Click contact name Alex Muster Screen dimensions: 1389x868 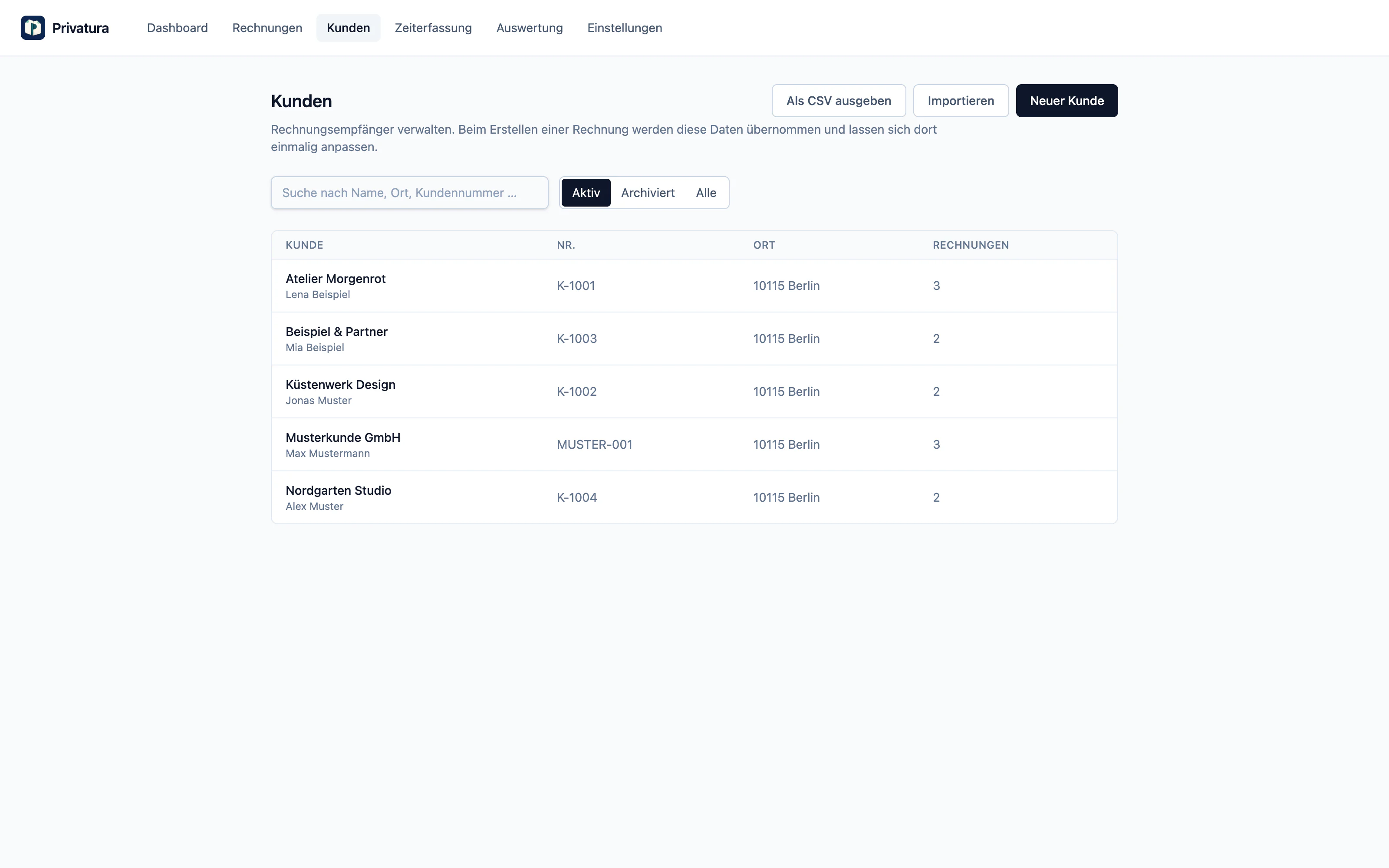(314, 506)
